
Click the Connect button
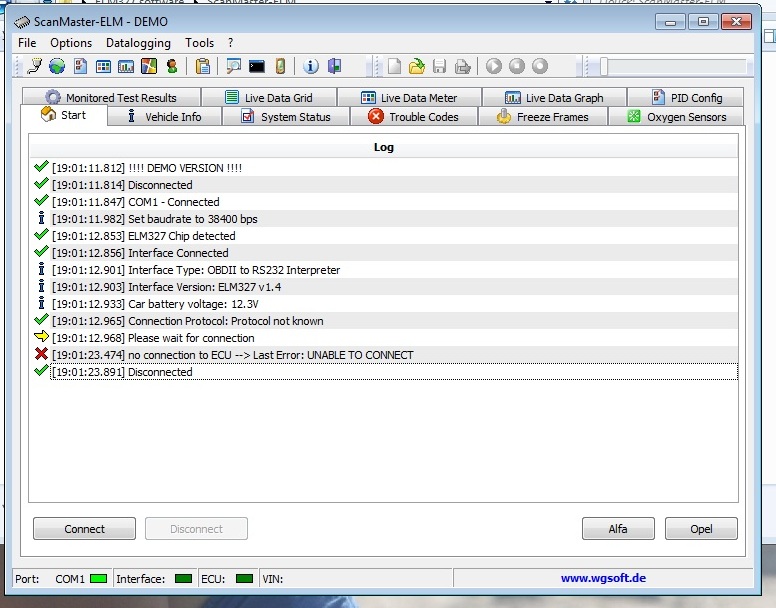pyautogui.click(x=84, y=529)
